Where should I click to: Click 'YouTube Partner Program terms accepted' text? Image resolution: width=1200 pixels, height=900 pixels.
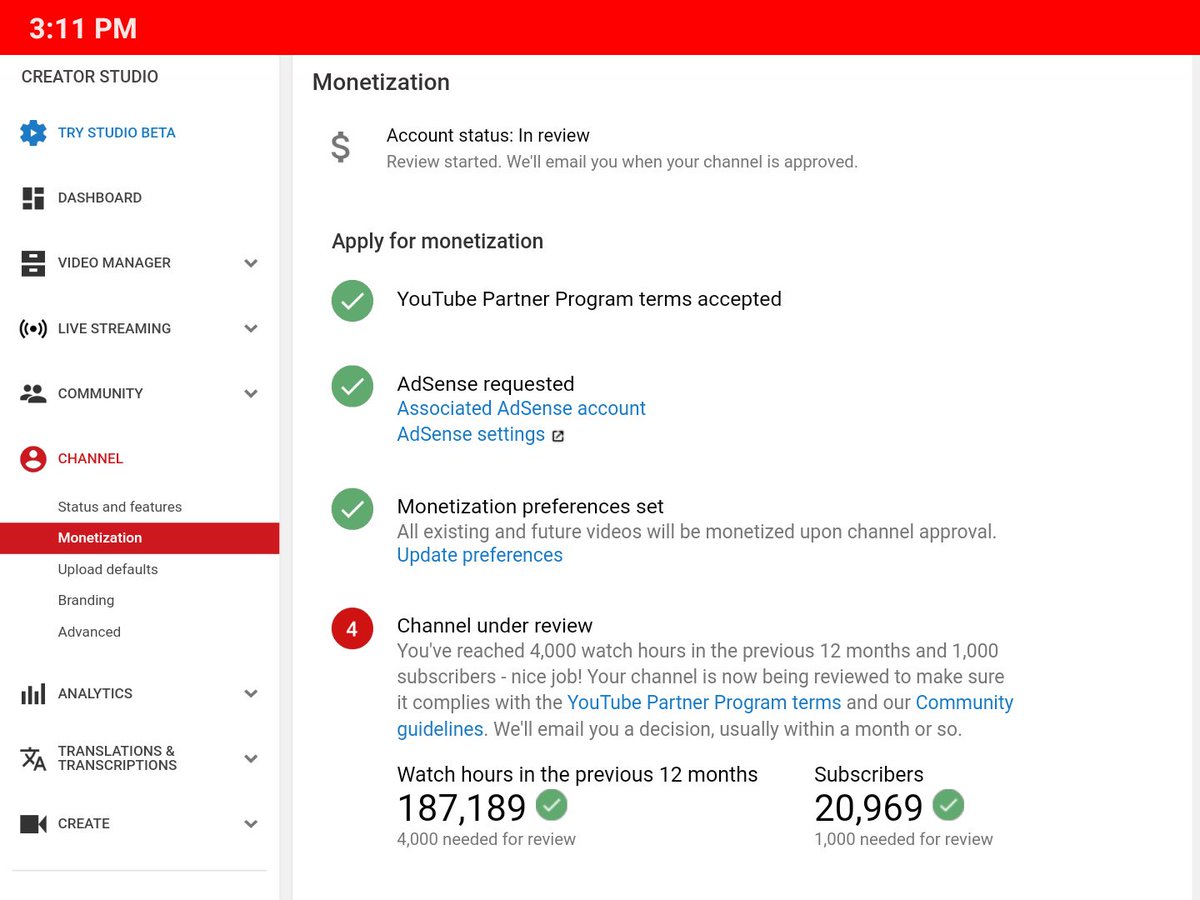coord(589,299)
